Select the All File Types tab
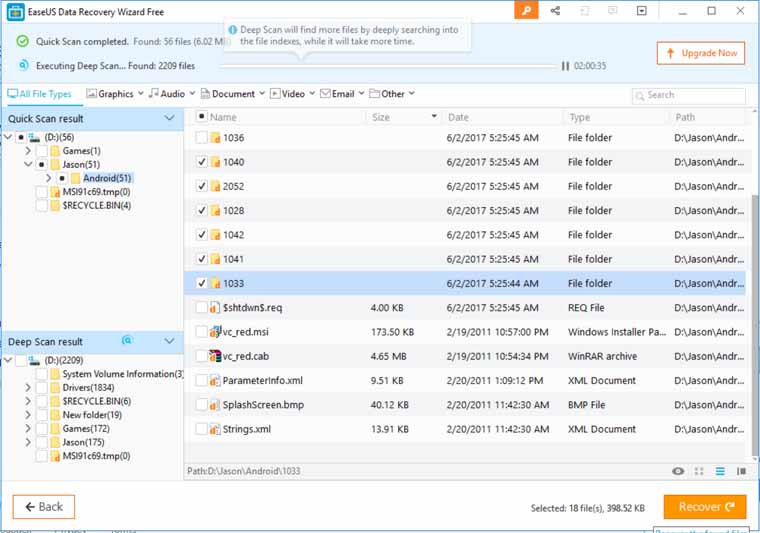The height and width of the screenshot is (533, 760). coord(39,94)
